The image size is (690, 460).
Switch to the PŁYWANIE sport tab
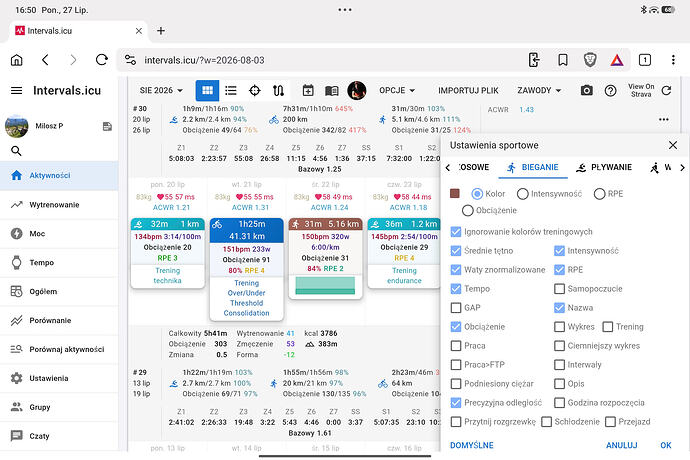click(x=604, y=167)
